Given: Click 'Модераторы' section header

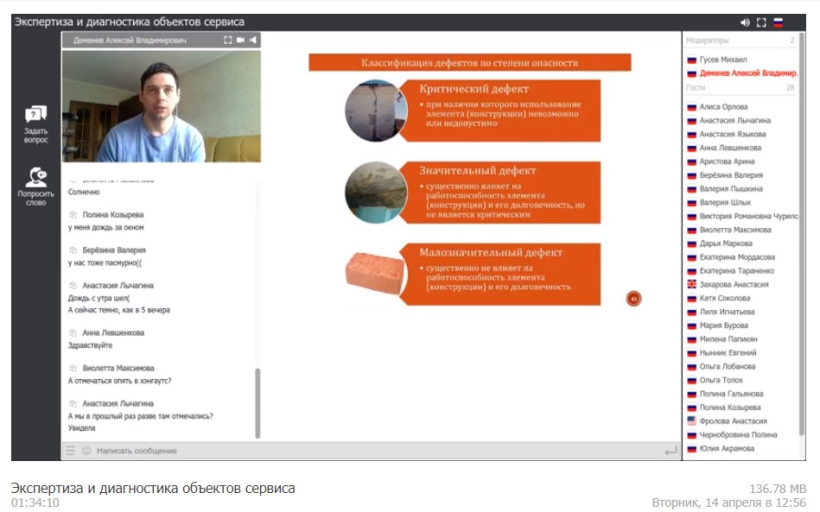Looking at the screenshot, I should click(707, 40).
